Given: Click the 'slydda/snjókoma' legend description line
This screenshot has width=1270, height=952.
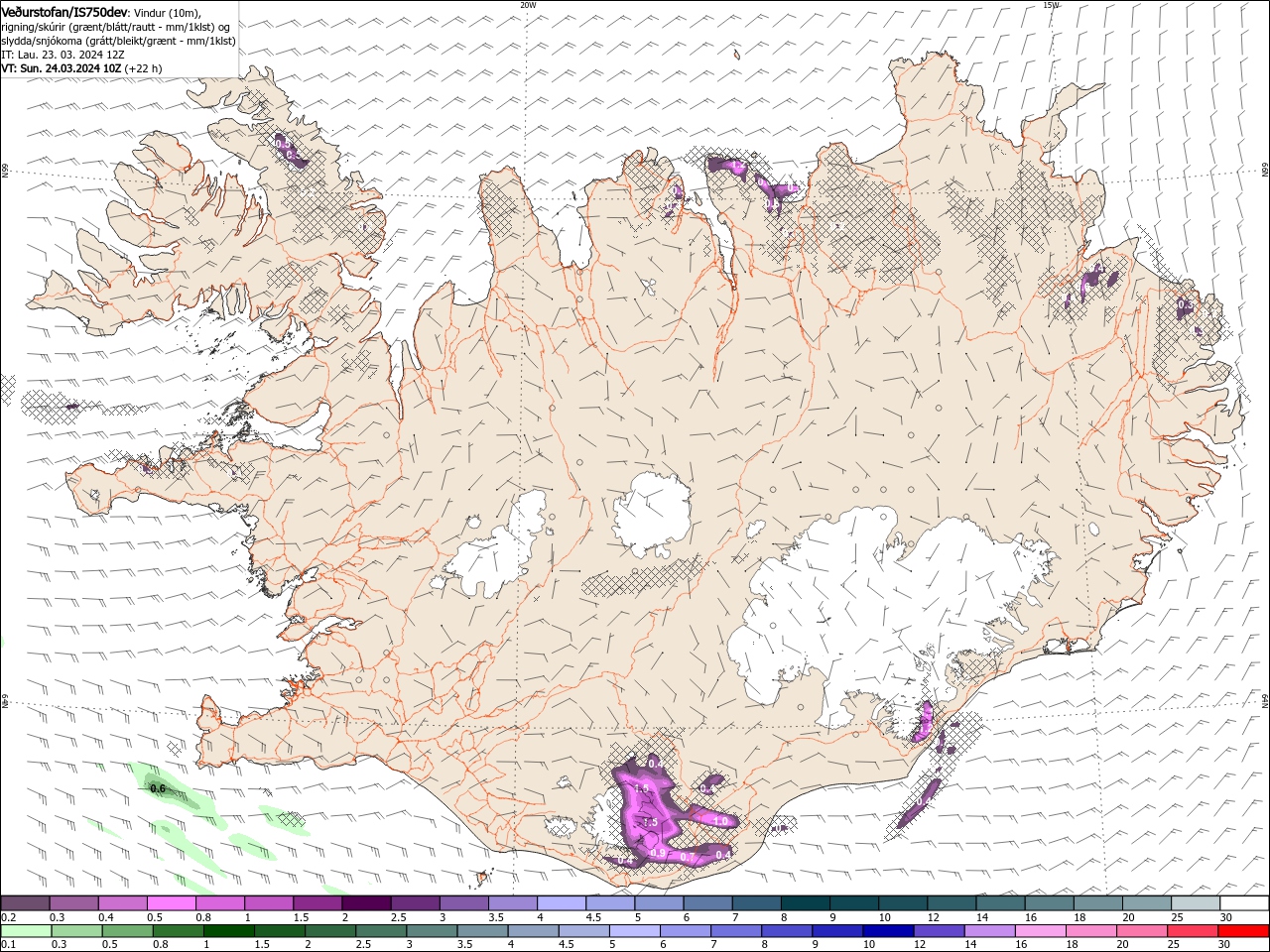Looking at the screenshot, I should coord(118,41).
